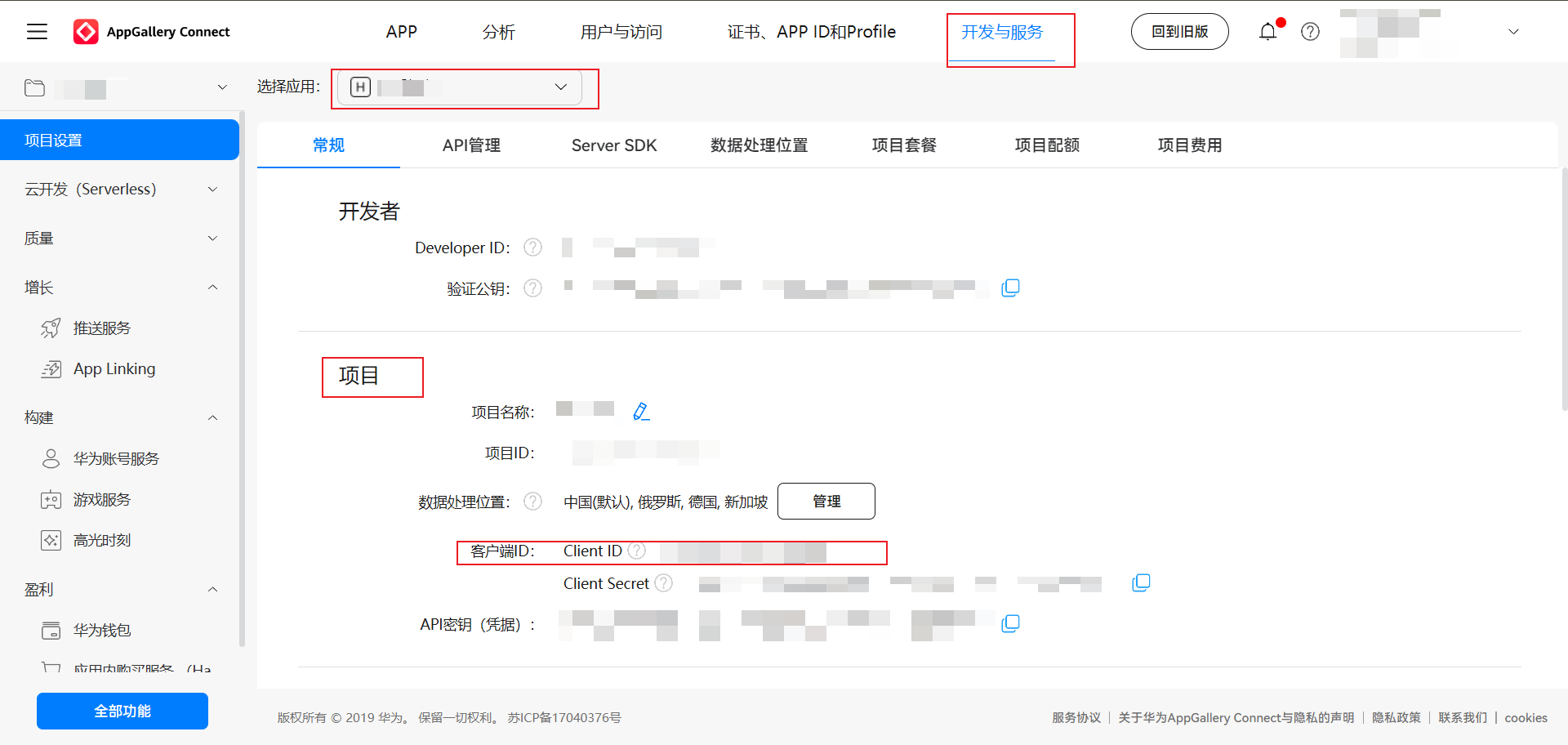This screenshot has width=1568, height=745.
Task: Open 高光时刻 in the sidebar
Action: 102,541
